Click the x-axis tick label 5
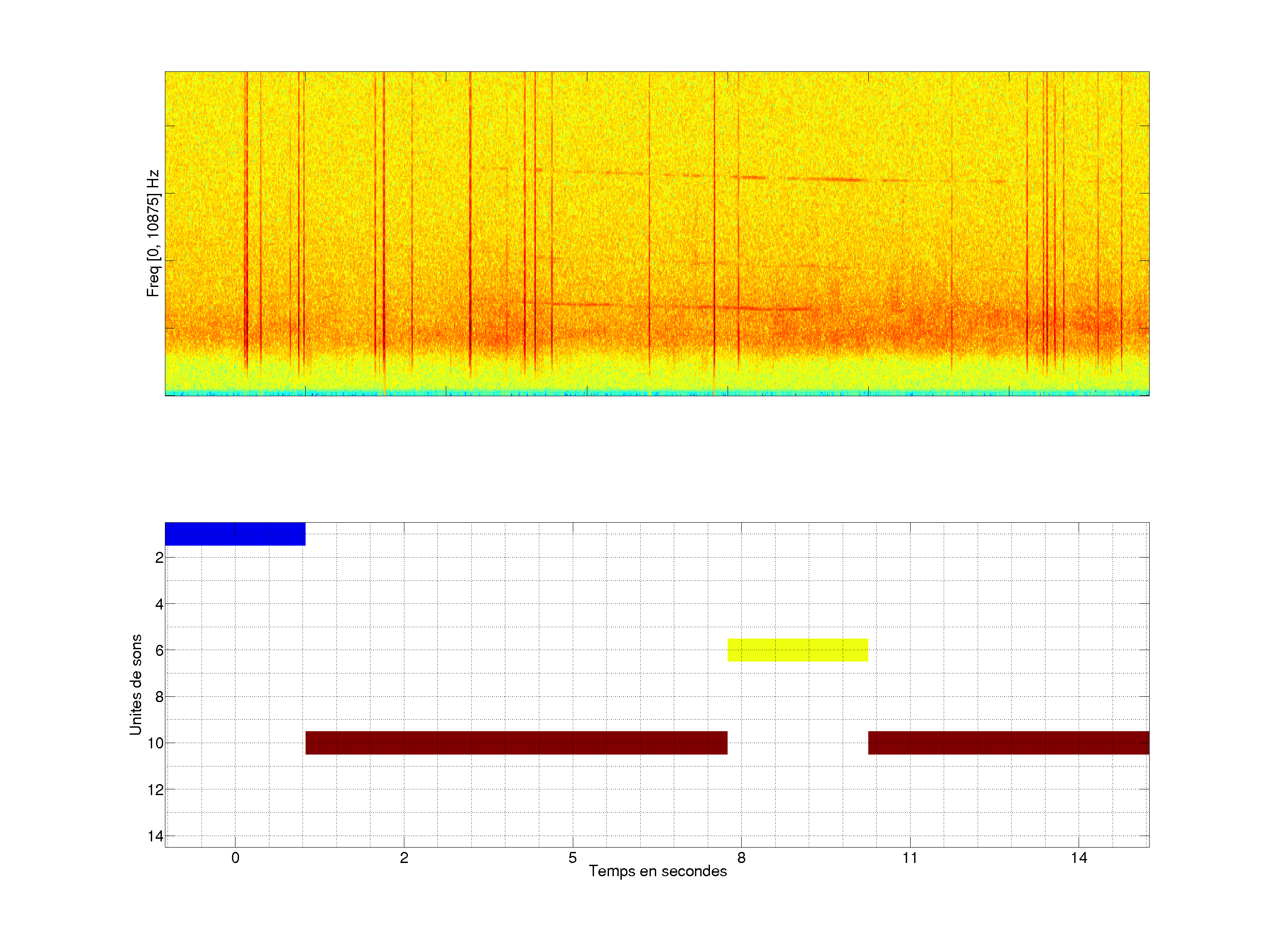This screenshot has width=1270, height=952. [572, 858]
